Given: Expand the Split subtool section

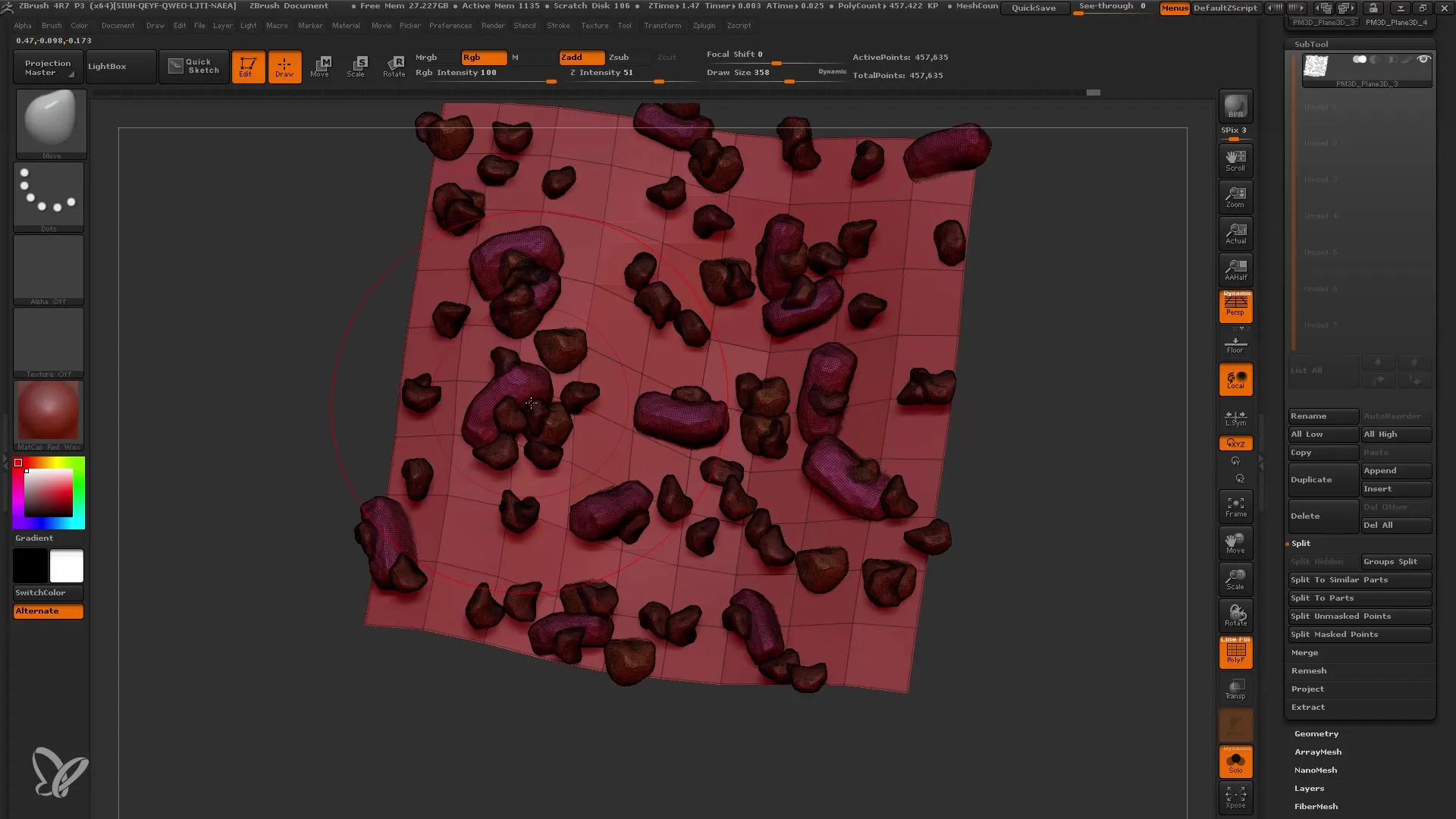Looking at the screenshot, I should pyautogui.click(x=1301, y=543).
